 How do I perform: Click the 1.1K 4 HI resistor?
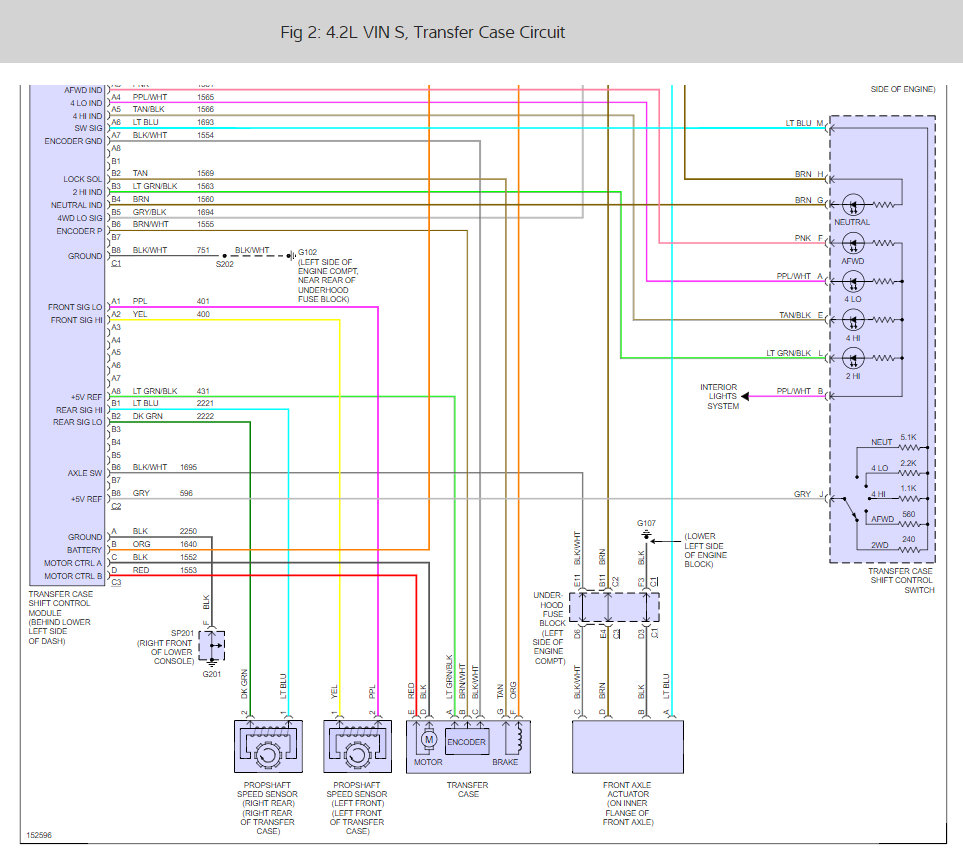click(x=911, y=499)
